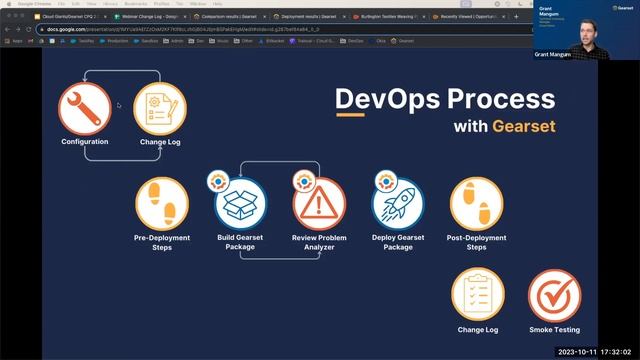Viewport: 640px width, 360px height.
Task: Open the Okta bookmark
Action: click(x=377, y=41)
